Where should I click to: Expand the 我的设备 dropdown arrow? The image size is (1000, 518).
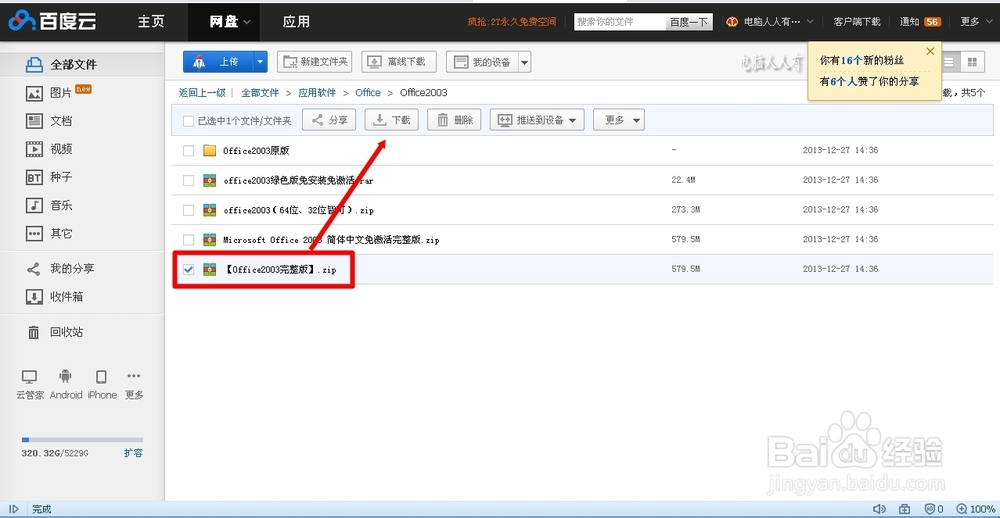click(524, 62)
